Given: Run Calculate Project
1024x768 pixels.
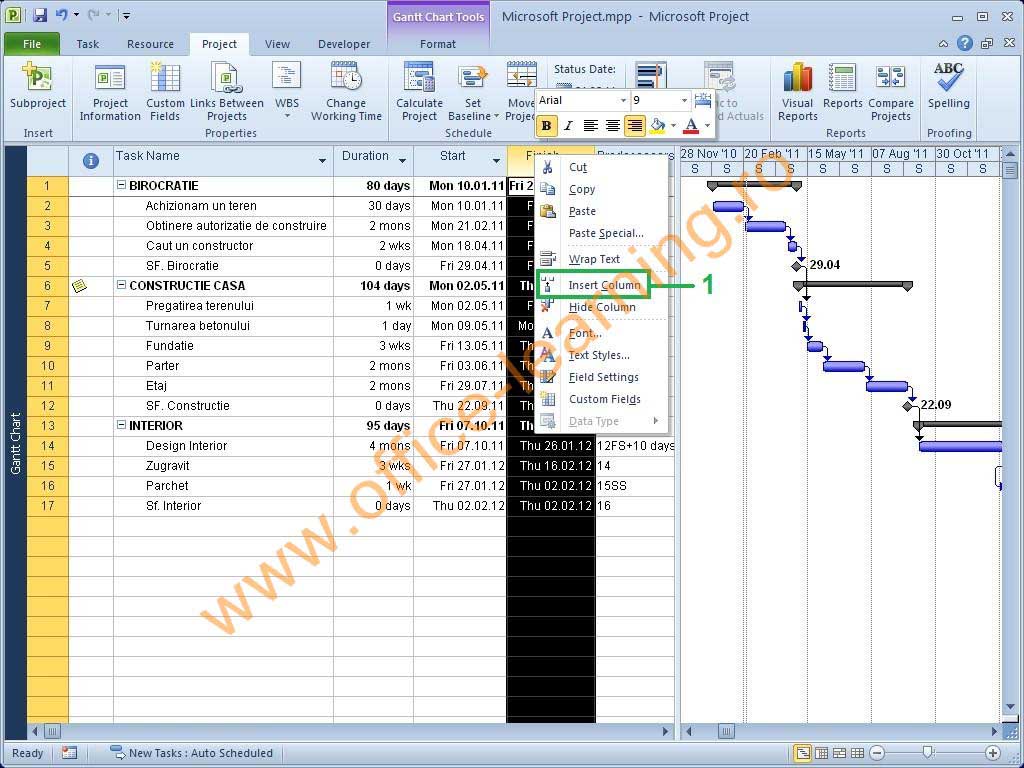Looking at the screenshot, I should point(419,92).
